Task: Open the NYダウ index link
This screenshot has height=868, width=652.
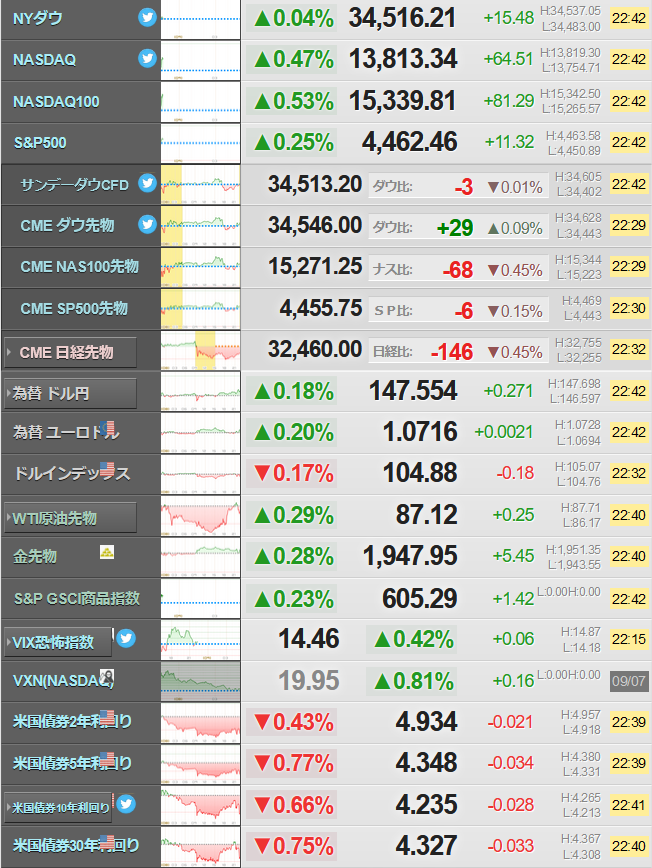Action: tap(38, 18)
